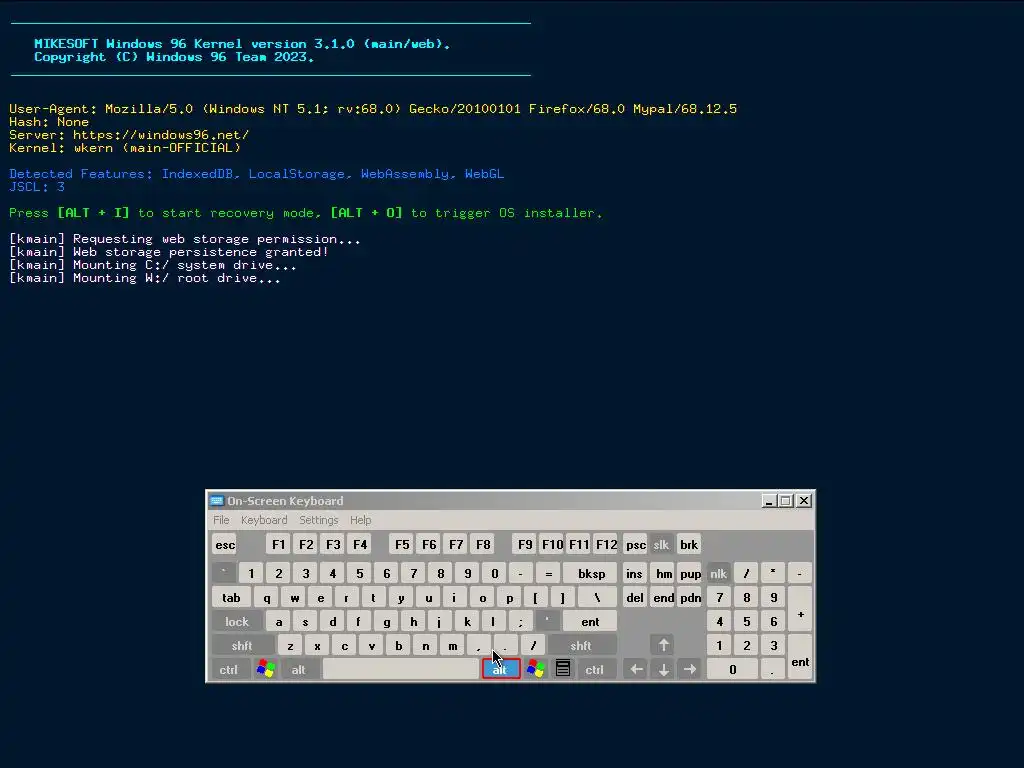Click the up arrow key
Image resolution: width=1024 pixels, height=768 pixels.
[x=663, y=645]
